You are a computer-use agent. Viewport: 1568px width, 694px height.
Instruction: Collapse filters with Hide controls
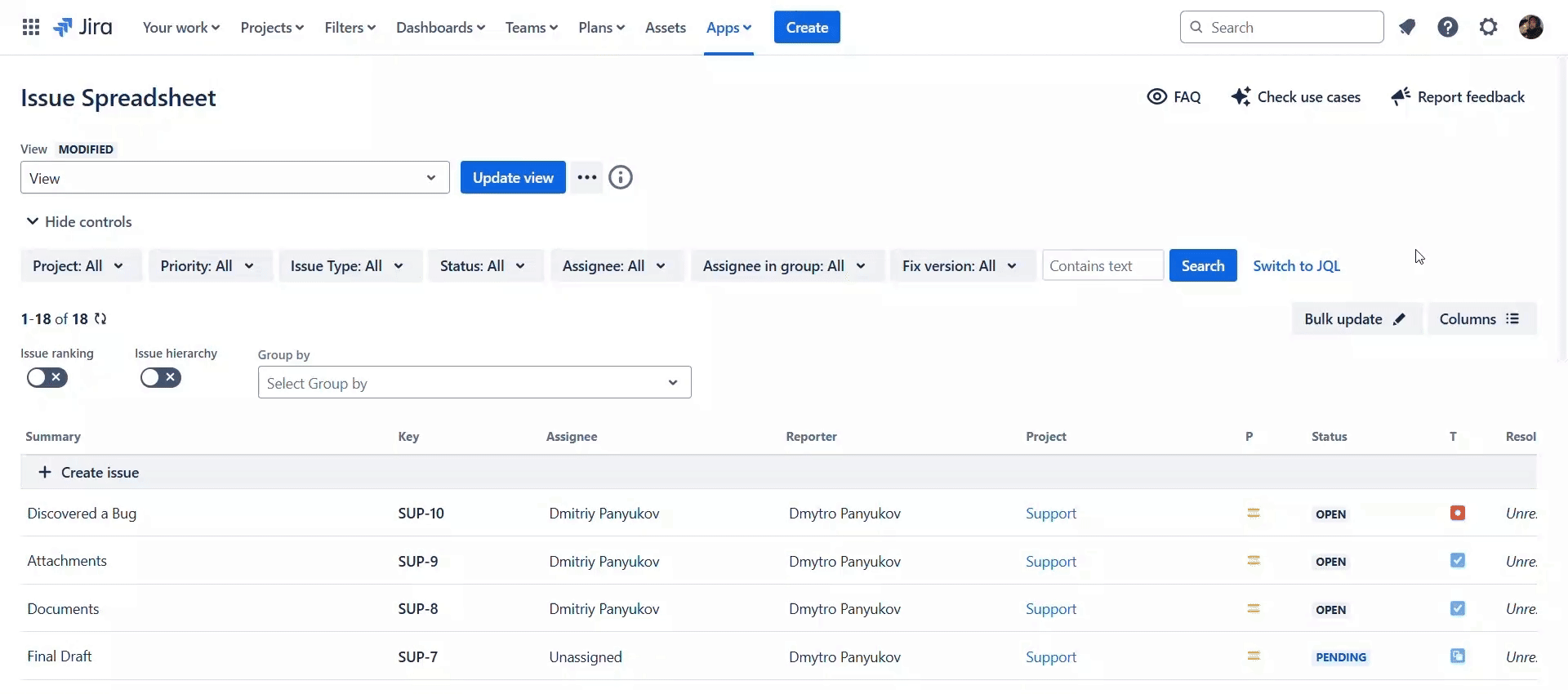tap(79, 222)
